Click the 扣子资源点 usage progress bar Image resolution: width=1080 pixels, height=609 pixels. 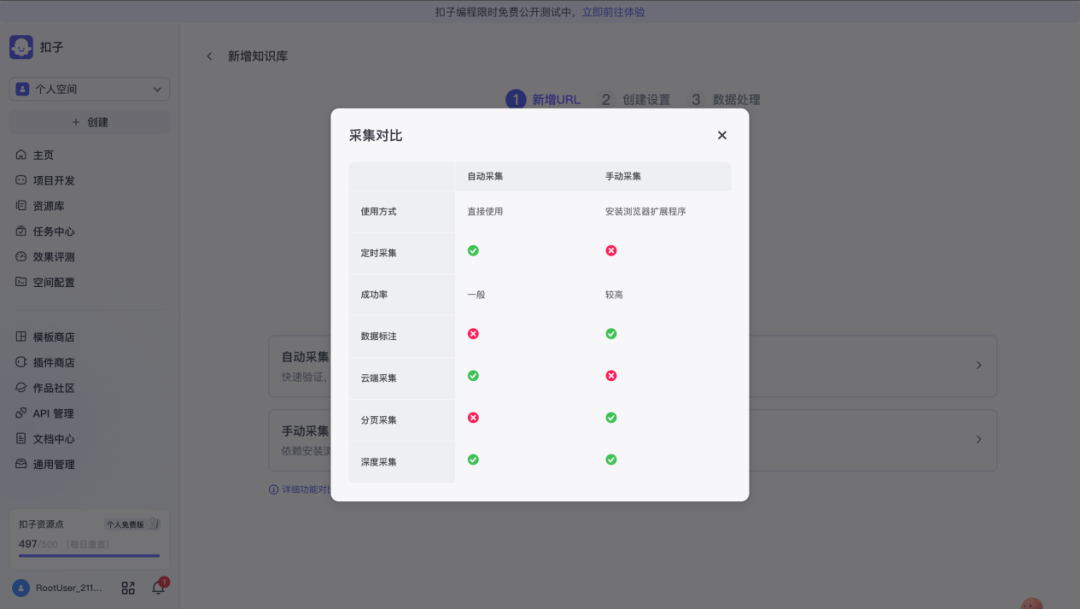tap(89, 555)
